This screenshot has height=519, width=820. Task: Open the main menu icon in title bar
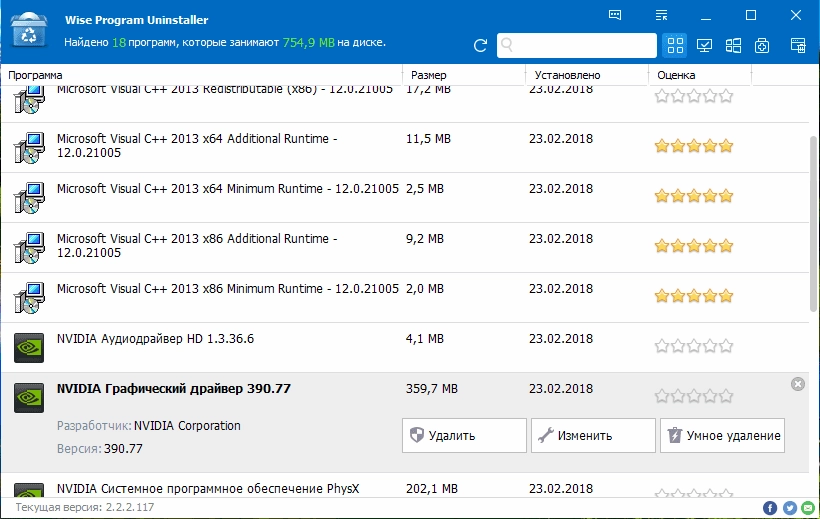662,15
